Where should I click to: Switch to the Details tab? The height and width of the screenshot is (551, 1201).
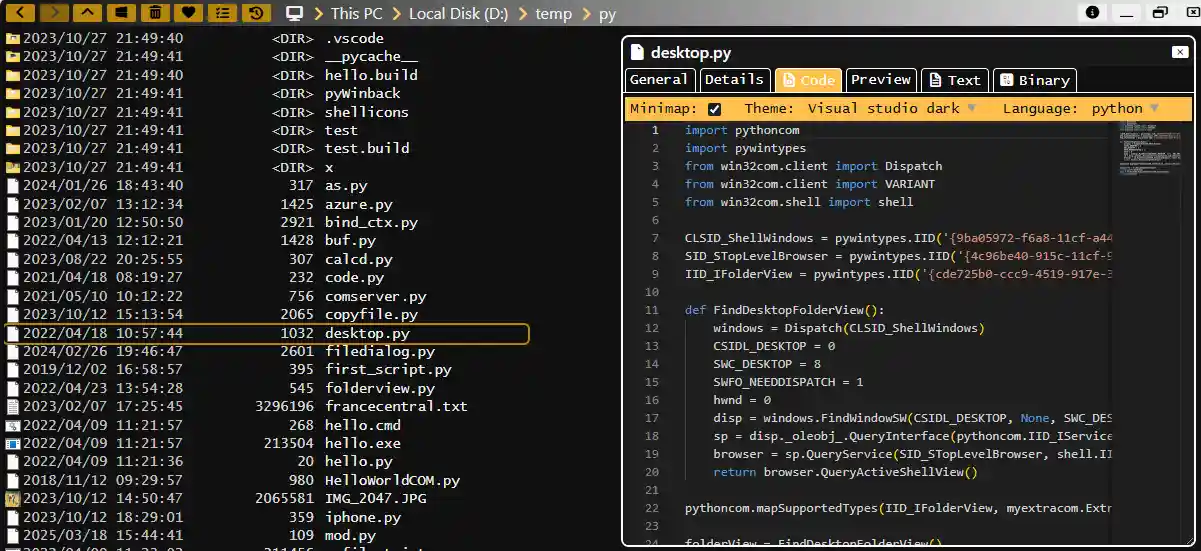tap(734, 80)
